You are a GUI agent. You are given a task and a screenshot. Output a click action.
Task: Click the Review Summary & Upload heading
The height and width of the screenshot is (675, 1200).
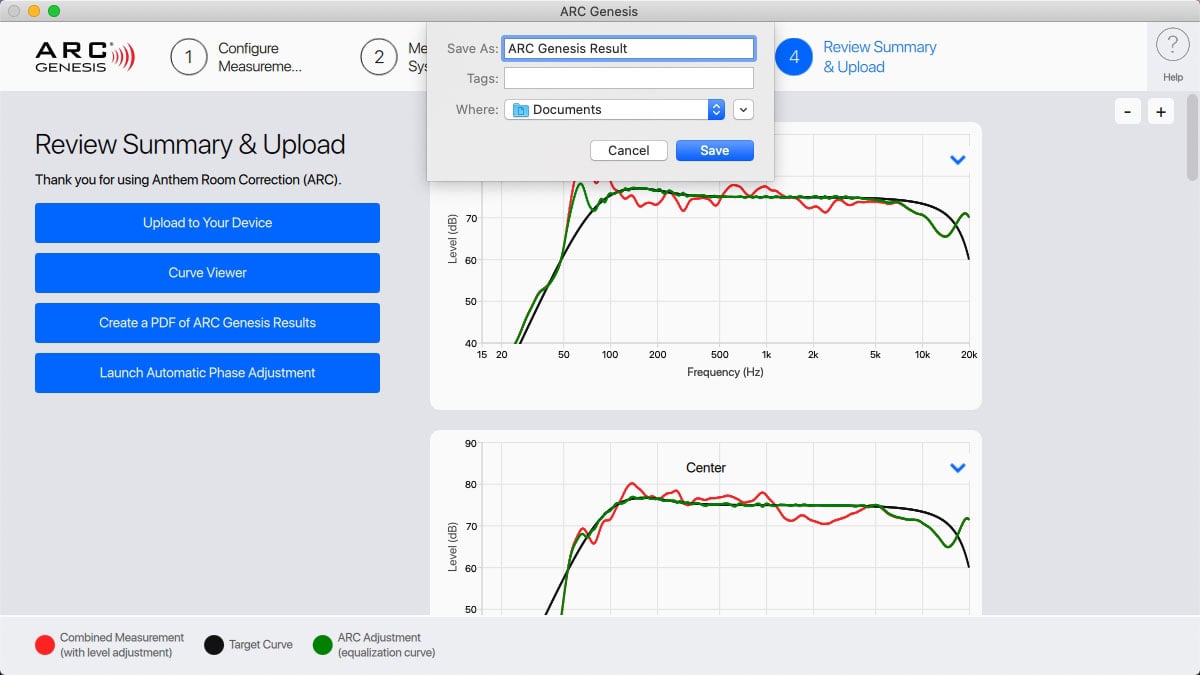[190, 145]
